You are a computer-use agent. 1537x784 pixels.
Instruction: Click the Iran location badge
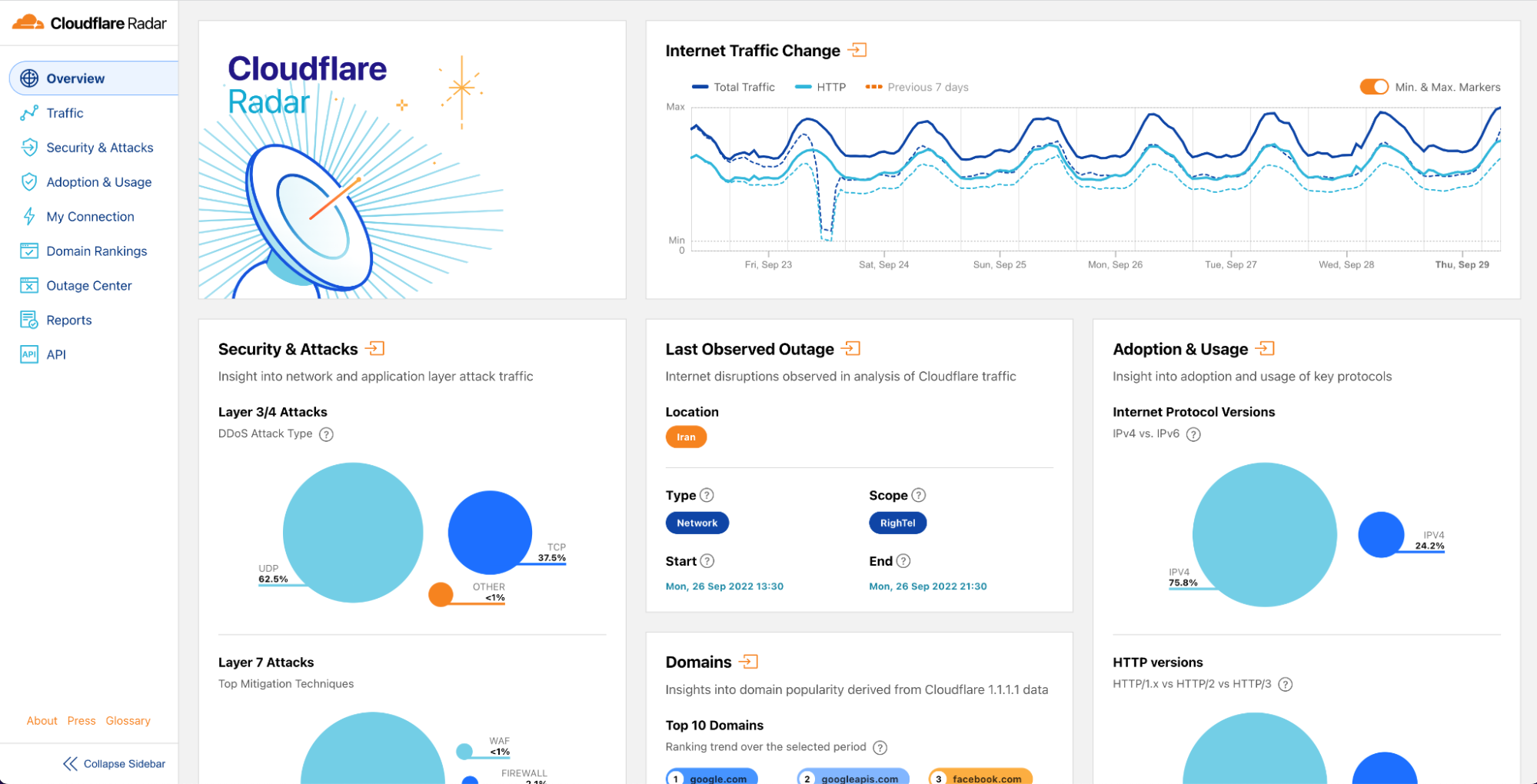click(x=686, y=437)
